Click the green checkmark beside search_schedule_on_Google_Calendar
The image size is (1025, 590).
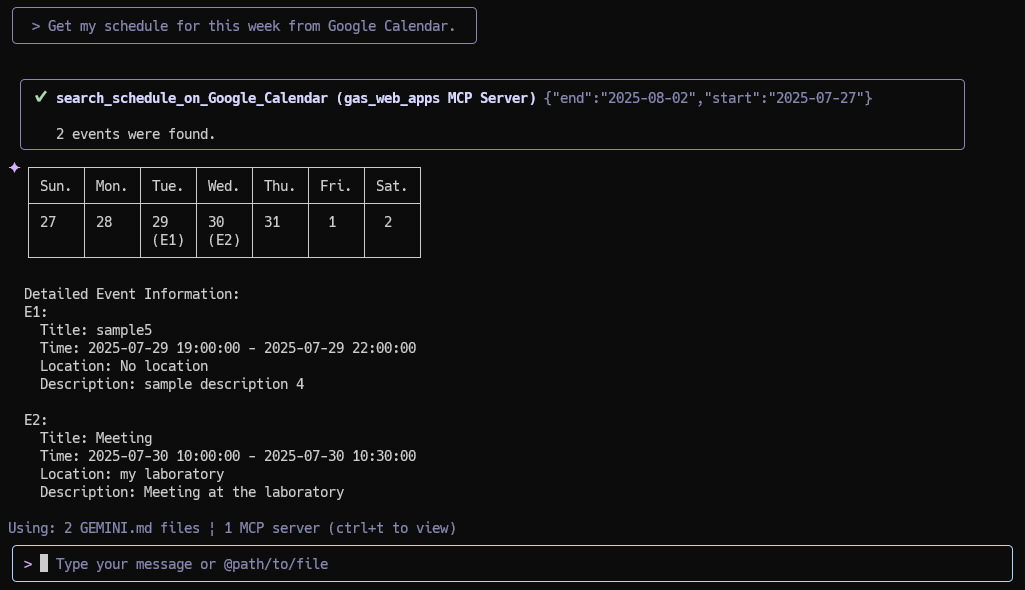41,97
